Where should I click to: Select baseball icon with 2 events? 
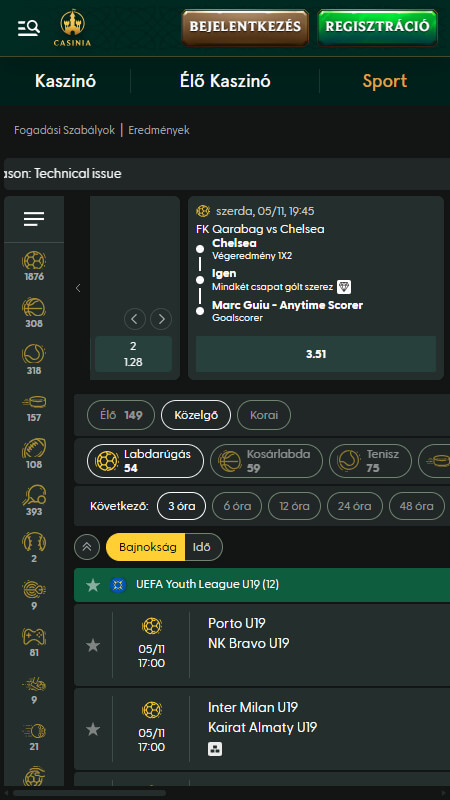pos(34,542)
